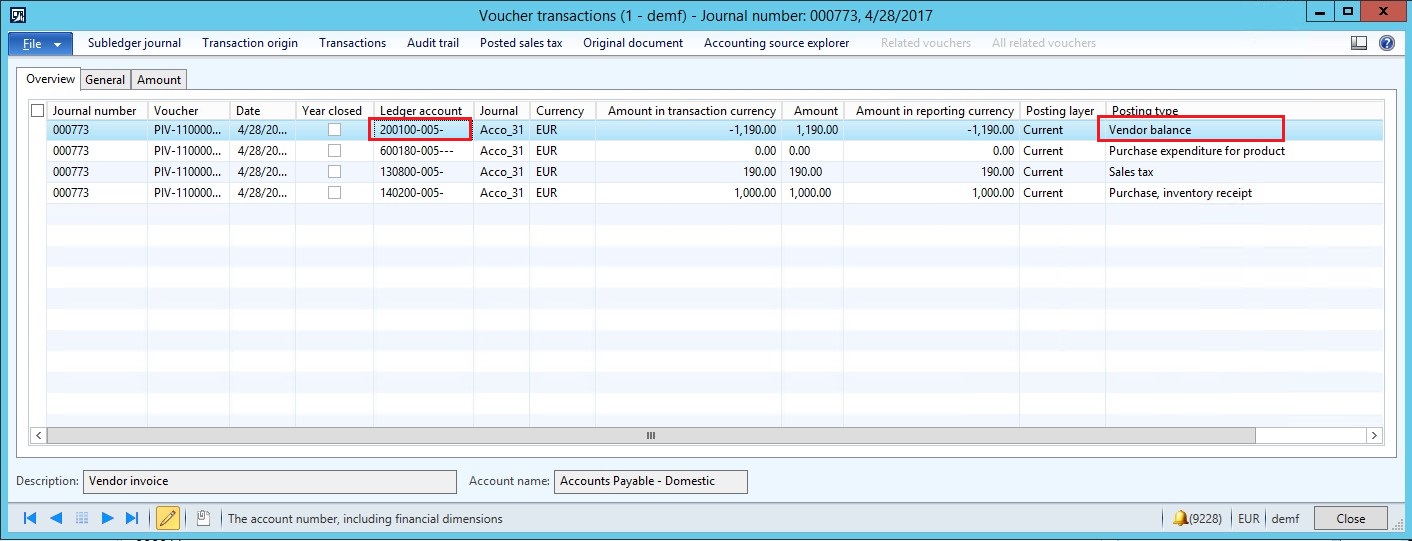Screen dimensions: 1412x541
Task: Switch to the Amount tab
Action: 159,80
